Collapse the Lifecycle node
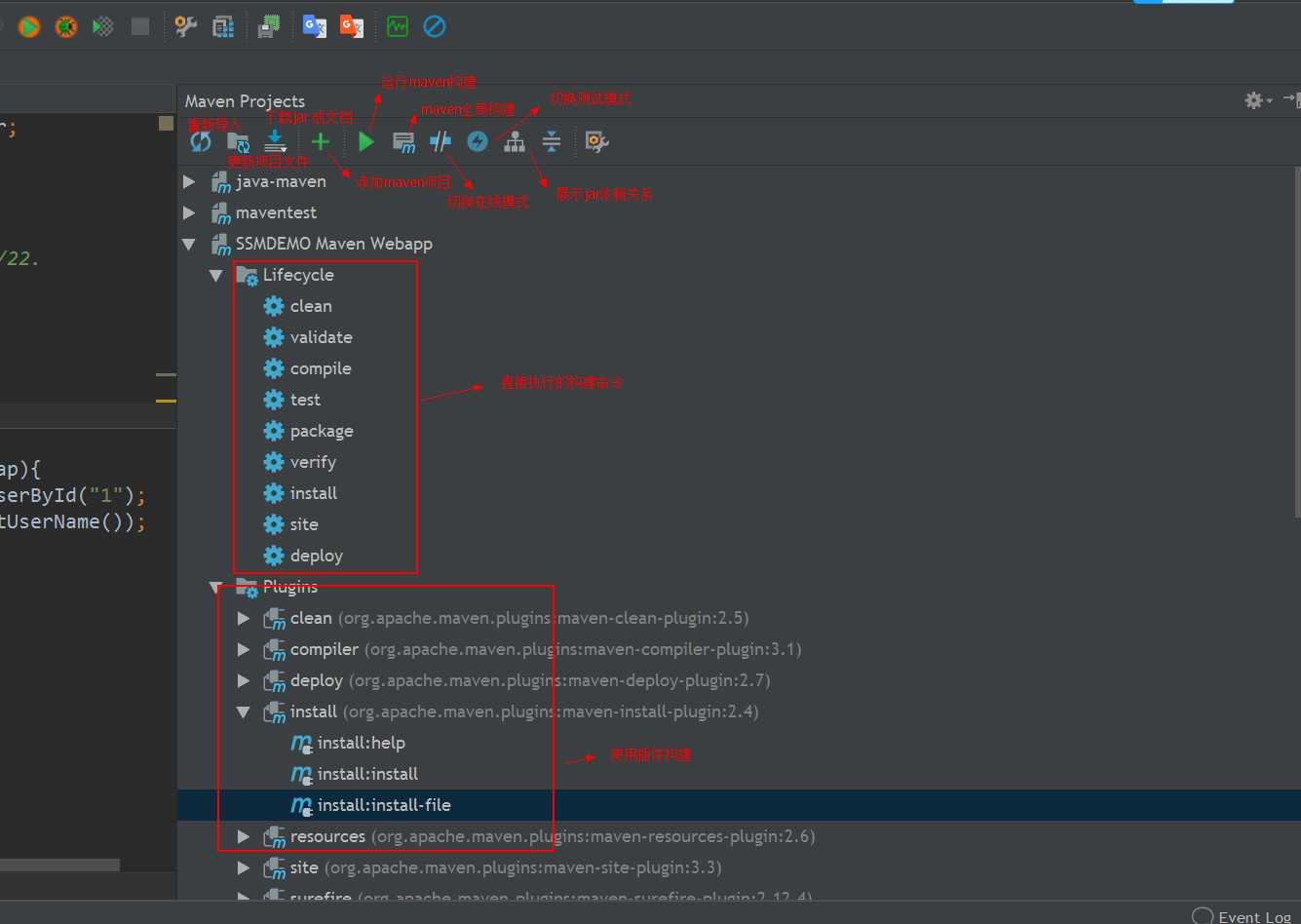1301x924 pixels. (x=216, y=275)
